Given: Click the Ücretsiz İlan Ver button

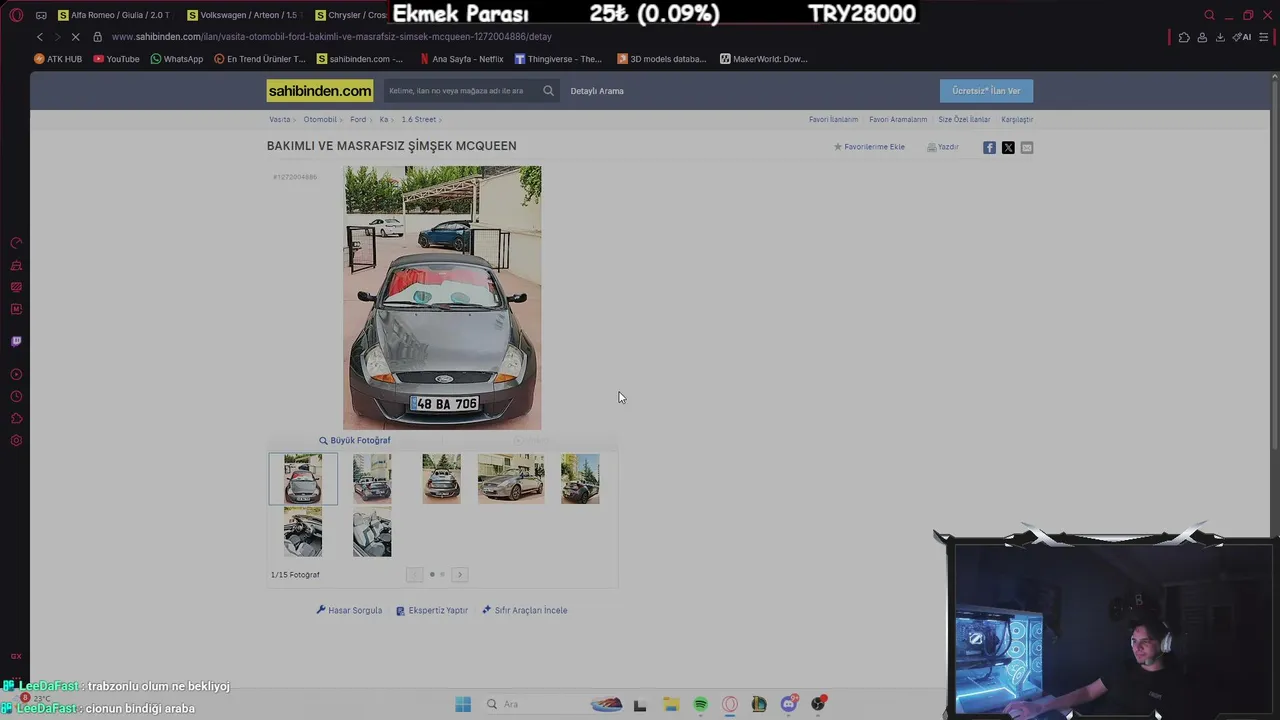Looking at the screenshot, I should click(x=986, y=91).
